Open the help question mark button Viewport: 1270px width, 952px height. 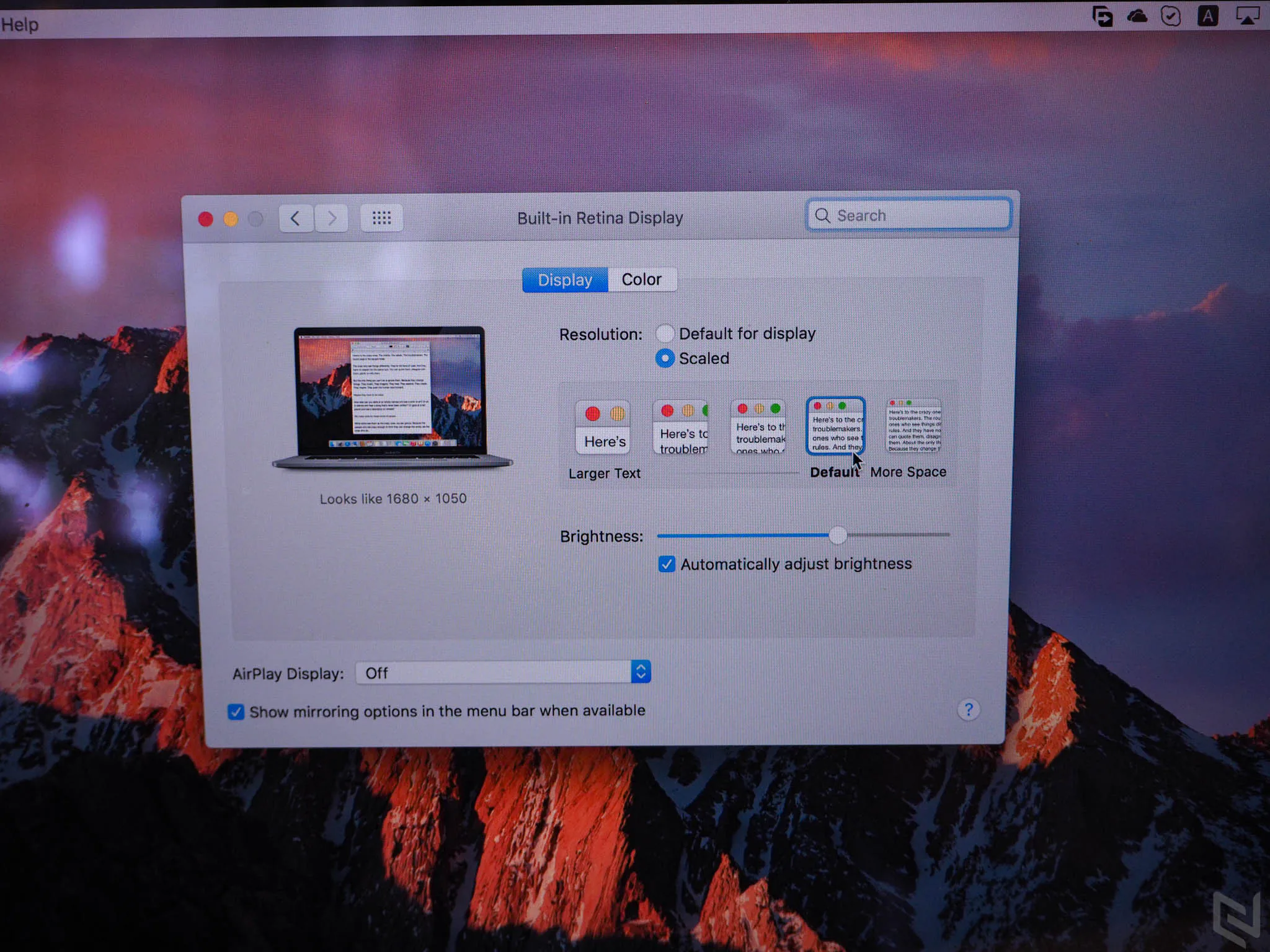tap(968, 710)
